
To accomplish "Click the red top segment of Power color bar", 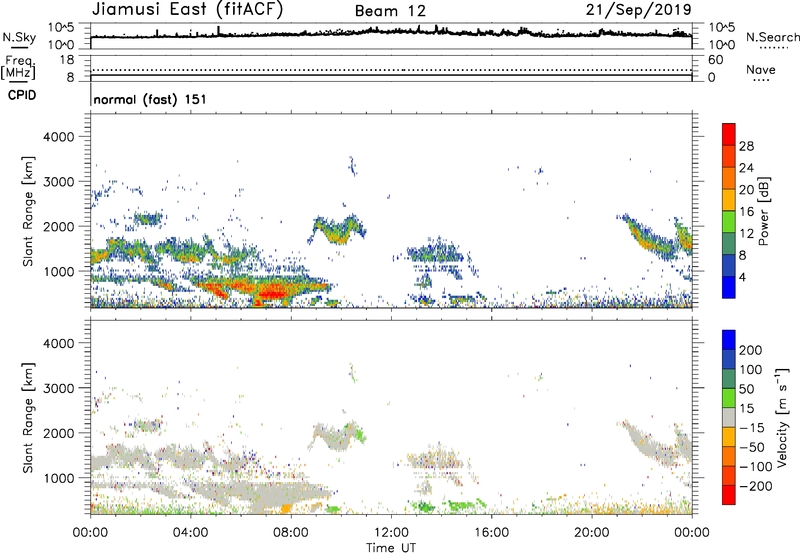I will [729, 134].
